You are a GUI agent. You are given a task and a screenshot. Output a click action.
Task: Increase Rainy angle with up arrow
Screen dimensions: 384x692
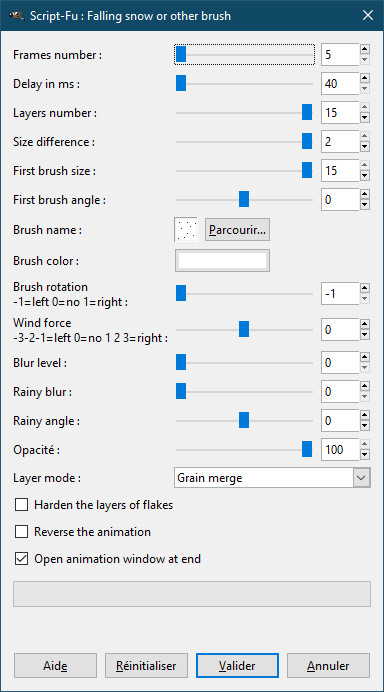365,415
